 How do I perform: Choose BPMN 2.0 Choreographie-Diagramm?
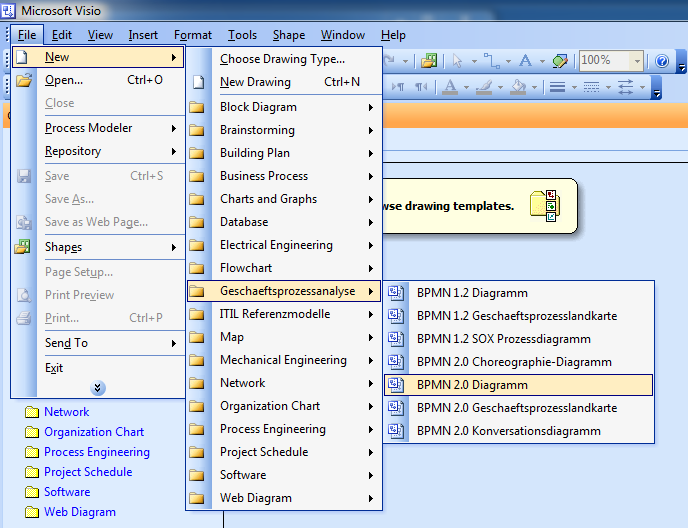(518, 362)
